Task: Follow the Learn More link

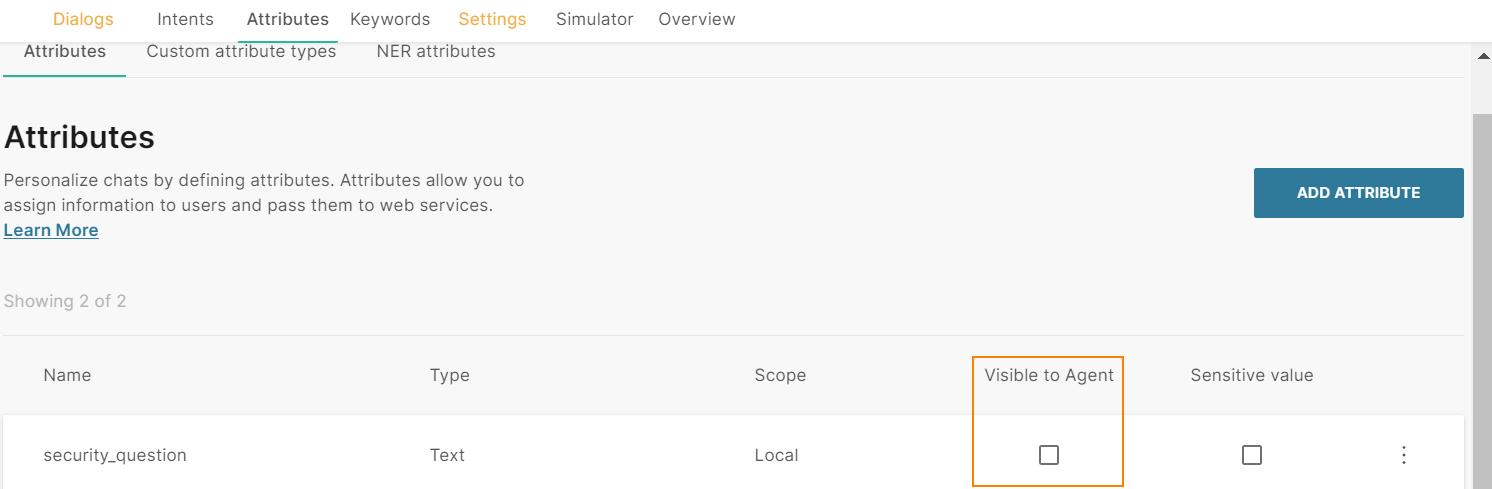Action: [51, 230]
